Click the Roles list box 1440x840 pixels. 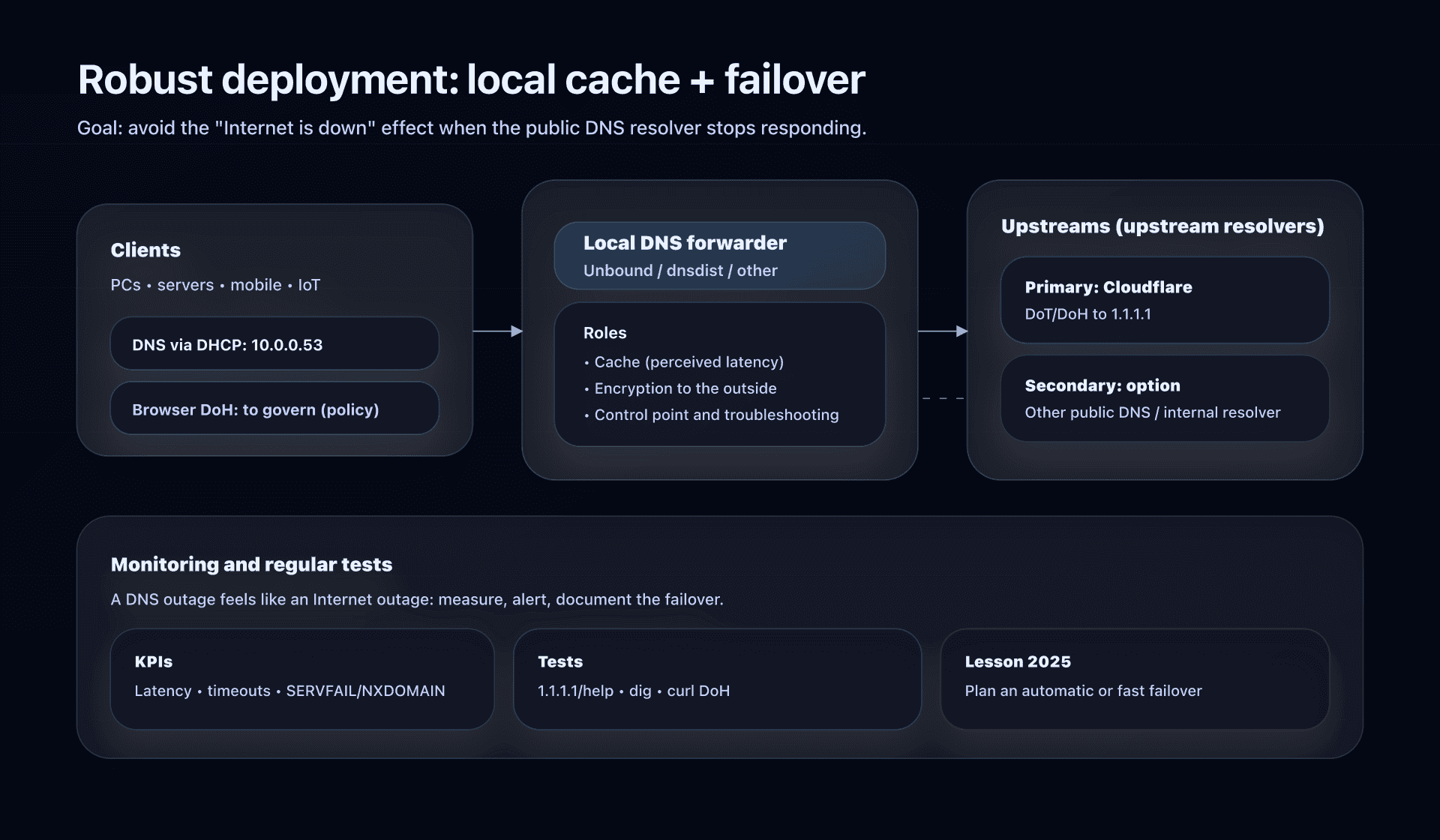click(x=718, y=373)
